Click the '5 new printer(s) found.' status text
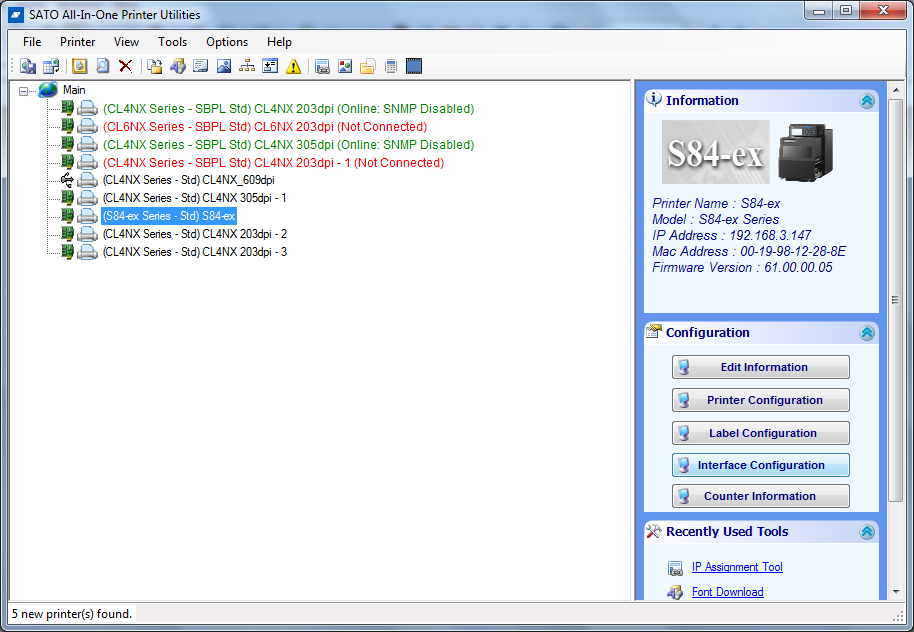914x632 pixels. 72,614
